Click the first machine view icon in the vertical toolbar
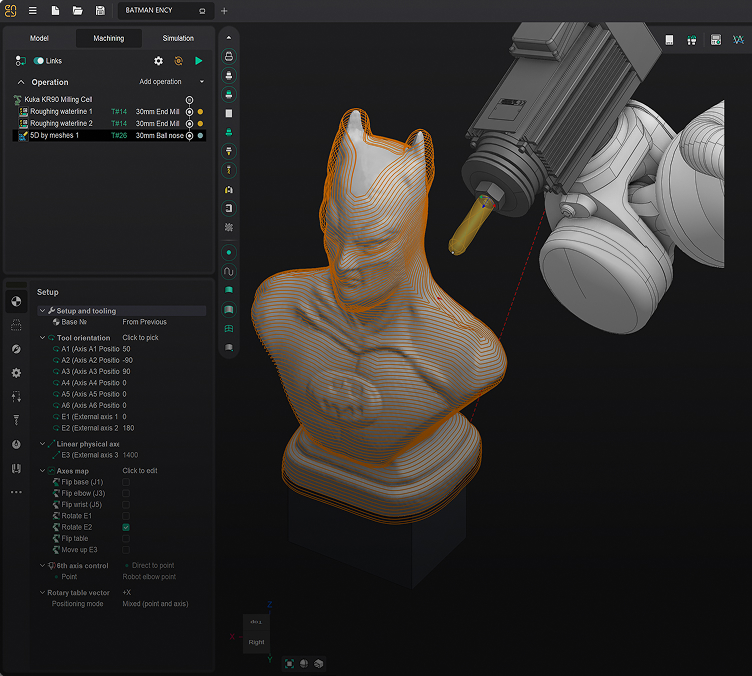Image resolution: width=752 pixels, height=676 pixels. [x=229, y=57]
